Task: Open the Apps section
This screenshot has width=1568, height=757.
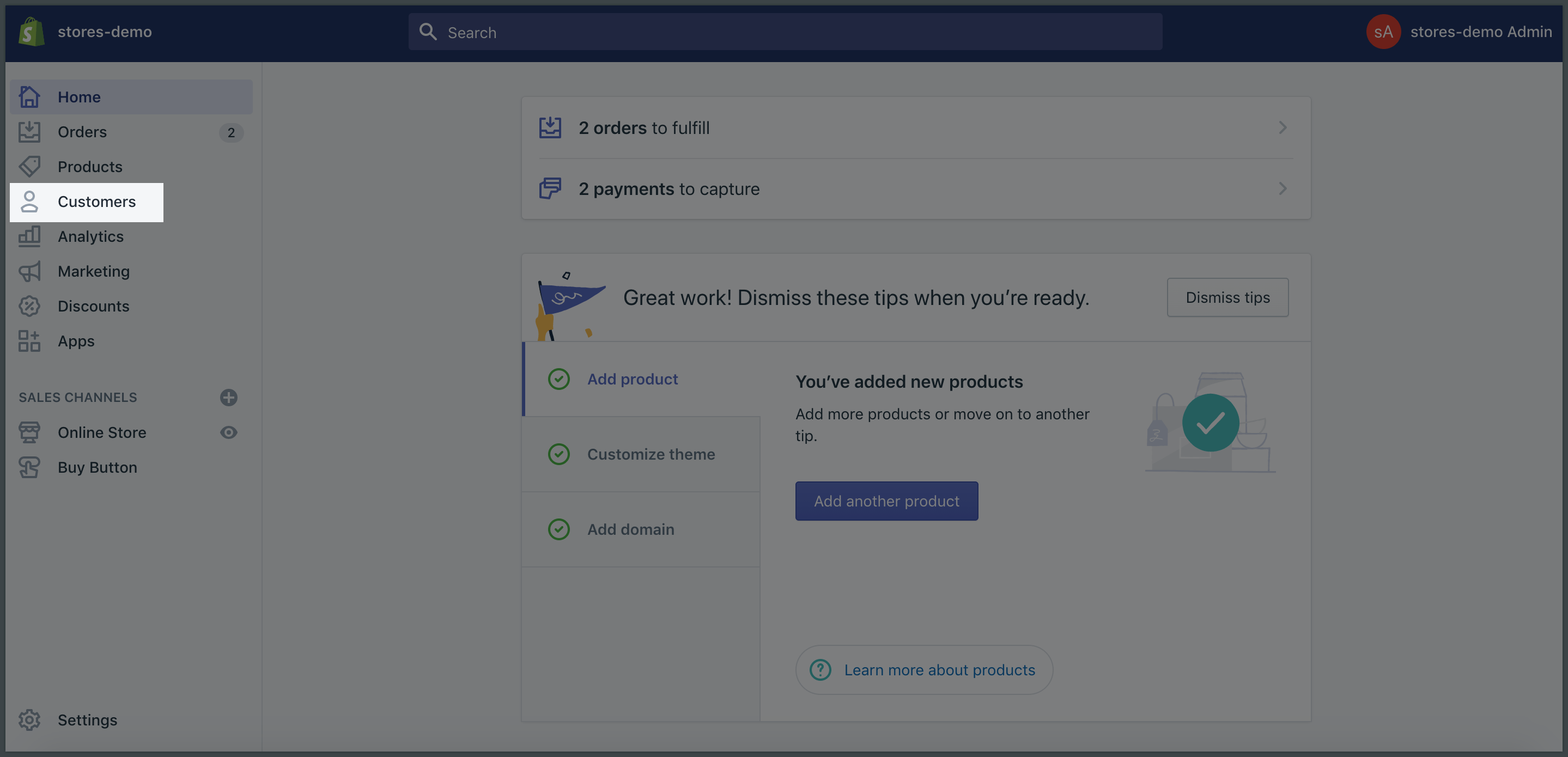Action: [x=76, y=341]
